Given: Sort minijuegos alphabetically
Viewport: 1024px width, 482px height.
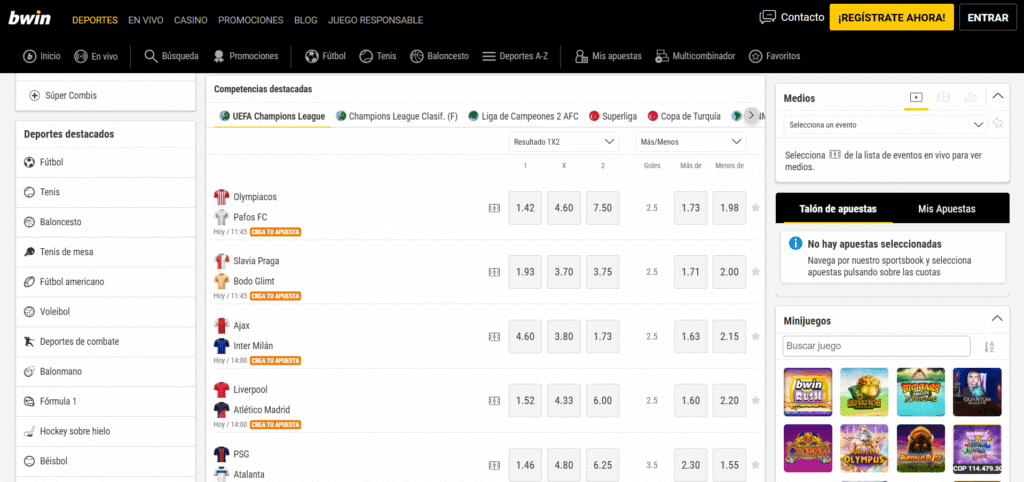Looking at the screenshot, I should coord(989,347).
